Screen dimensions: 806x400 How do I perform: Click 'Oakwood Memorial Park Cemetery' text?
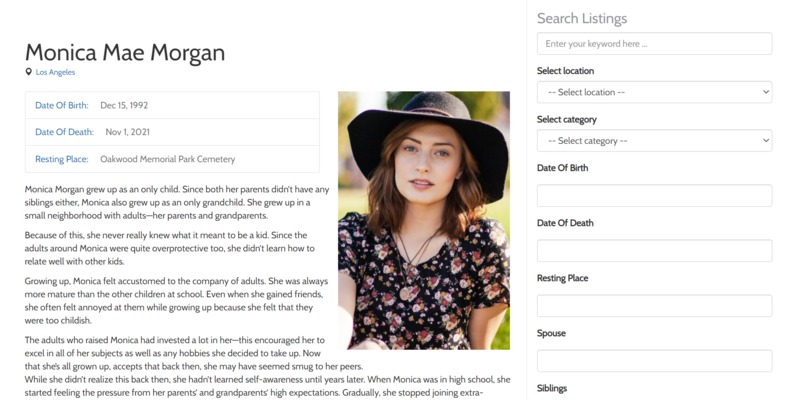(168, 159)
